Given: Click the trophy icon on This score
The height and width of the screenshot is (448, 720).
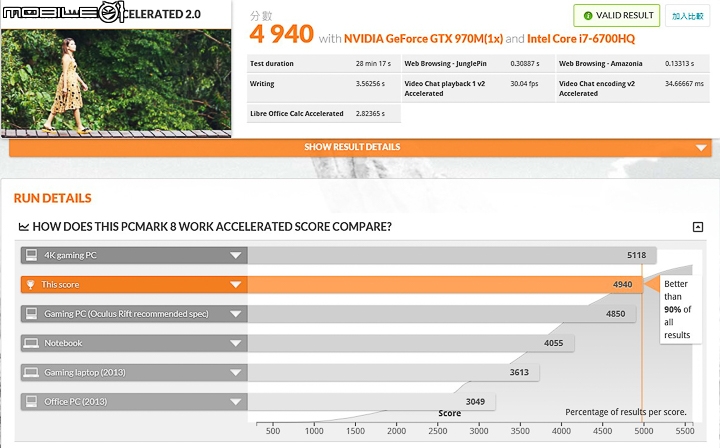Looking at the screenshot, I should [x=31, y=285].
